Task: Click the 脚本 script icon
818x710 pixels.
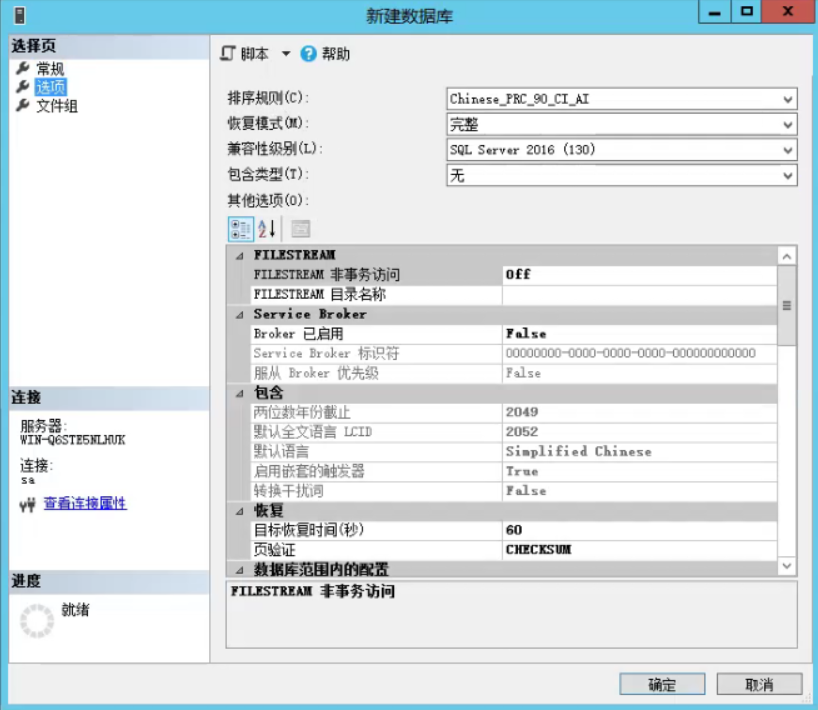Action: tap(228, 53)
